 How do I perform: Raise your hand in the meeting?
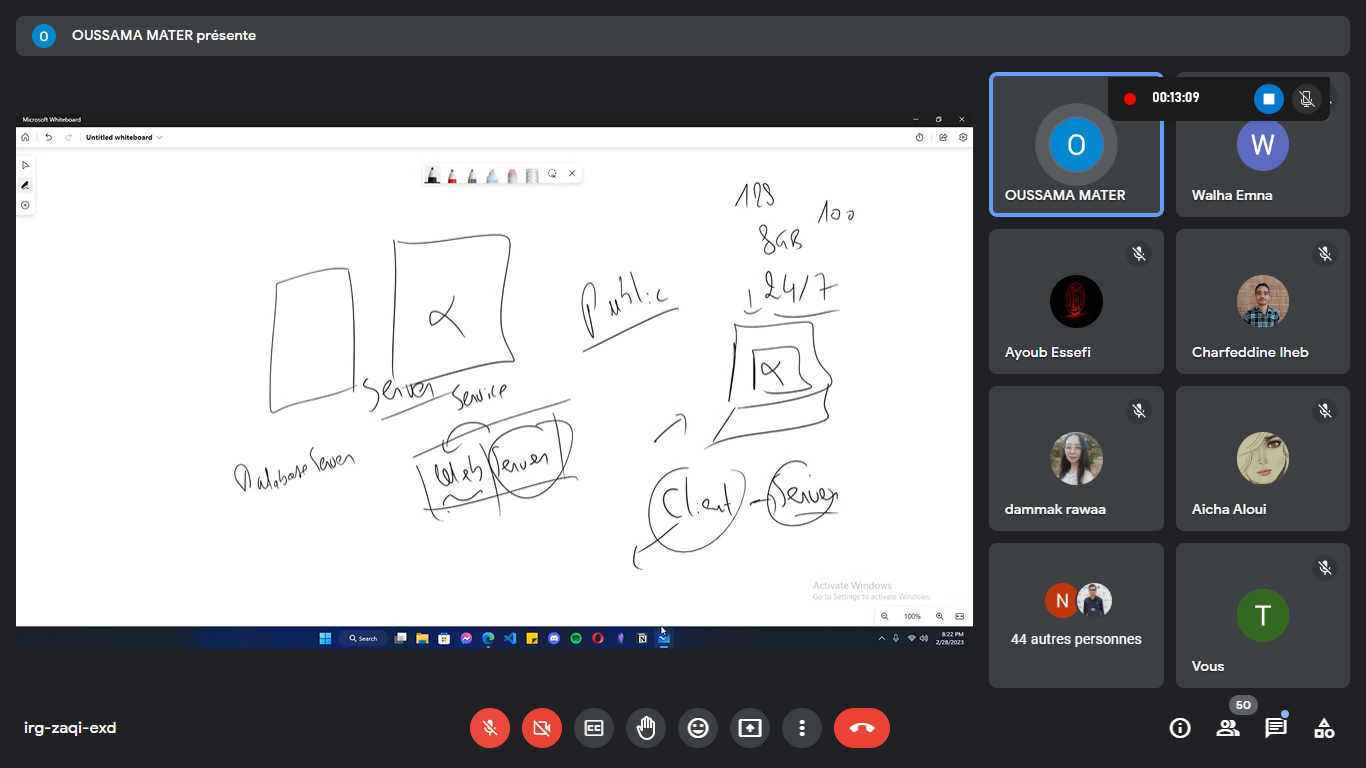pos(646,728)
